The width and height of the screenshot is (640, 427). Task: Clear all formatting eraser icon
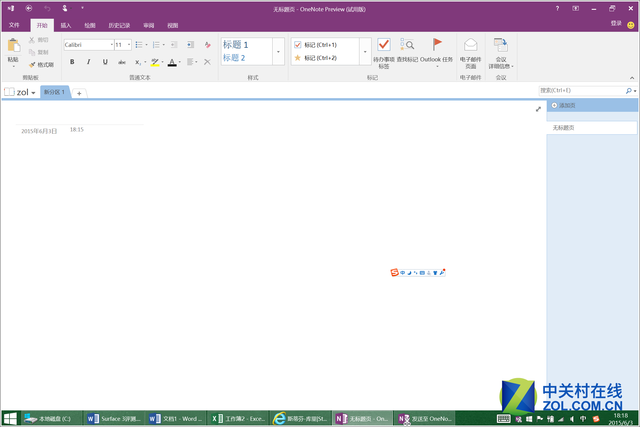(x=207, y=44)
